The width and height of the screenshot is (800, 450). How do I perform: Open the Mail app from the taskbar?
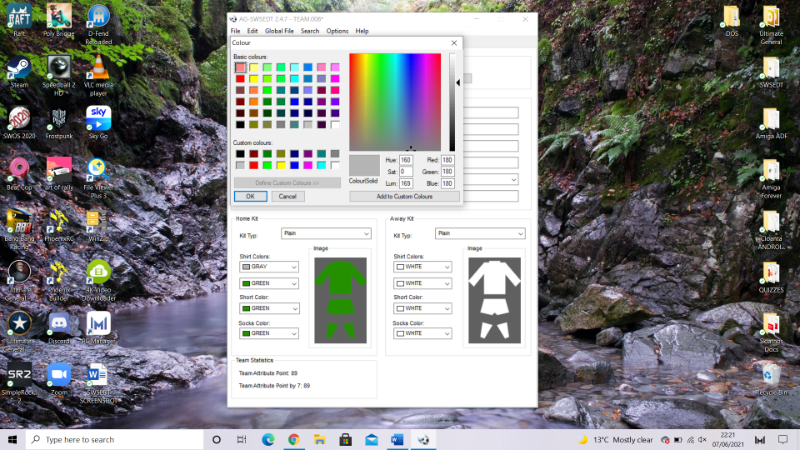click(371, 440)
